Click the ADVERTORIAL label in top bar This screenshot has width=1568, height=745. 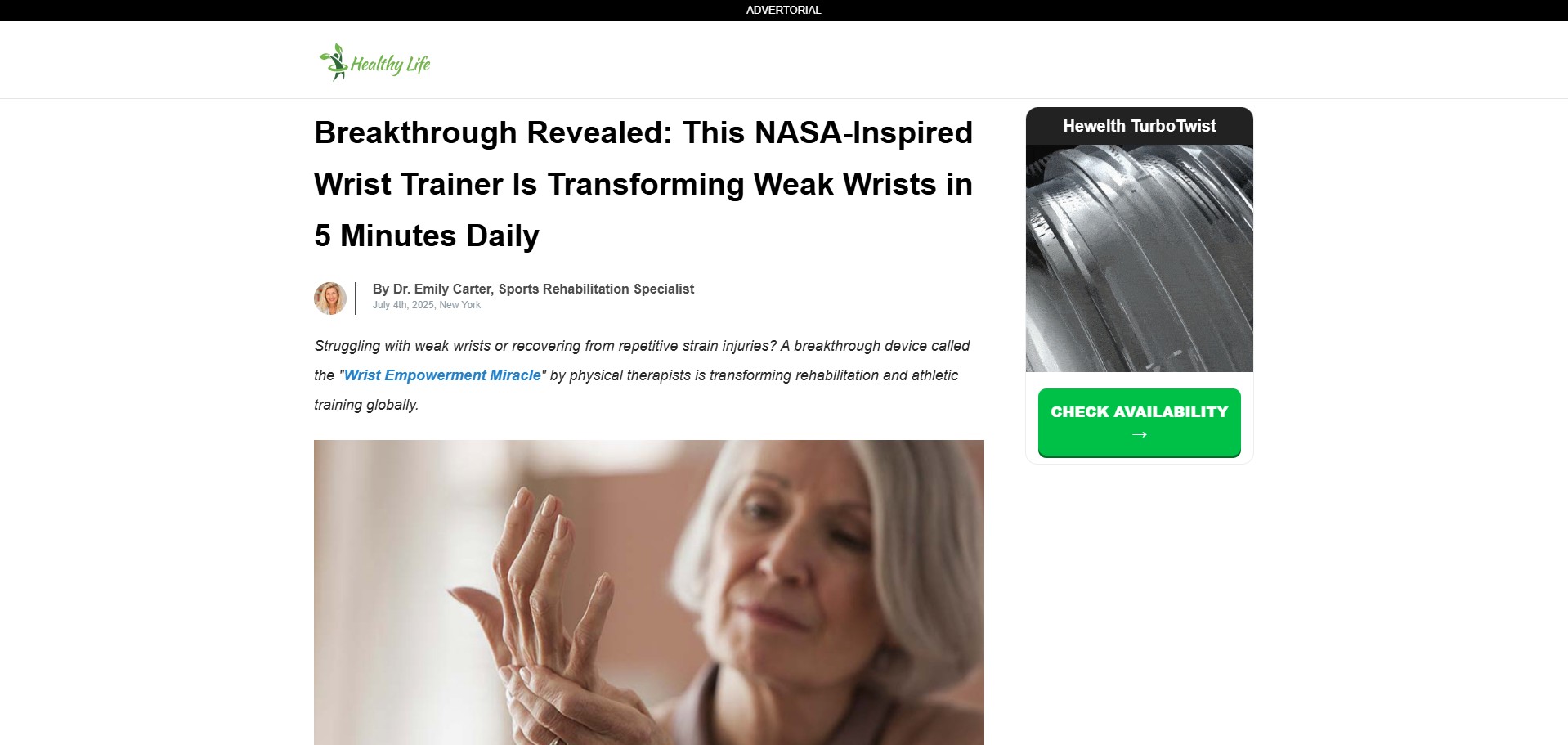783,10
